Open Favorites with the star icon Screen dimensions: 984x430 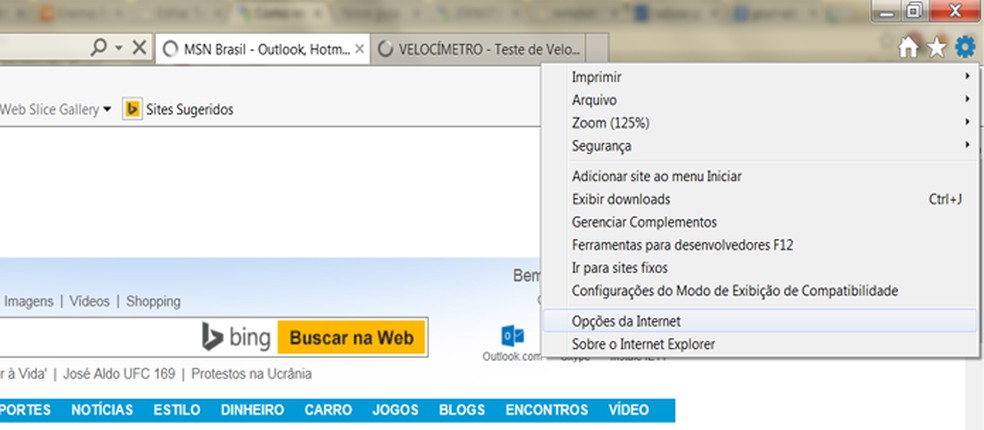click(936, 48)
